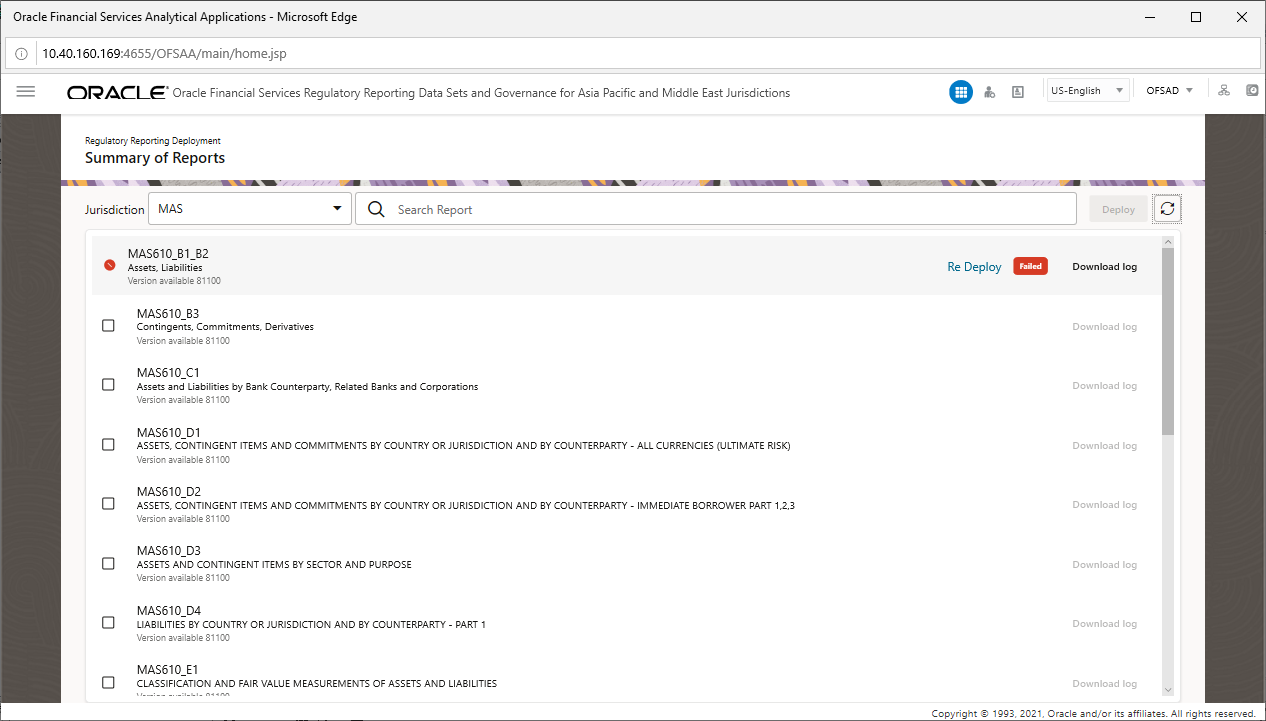
Task: Click the blue applications grid icon
Action: (x=960, y=92)
